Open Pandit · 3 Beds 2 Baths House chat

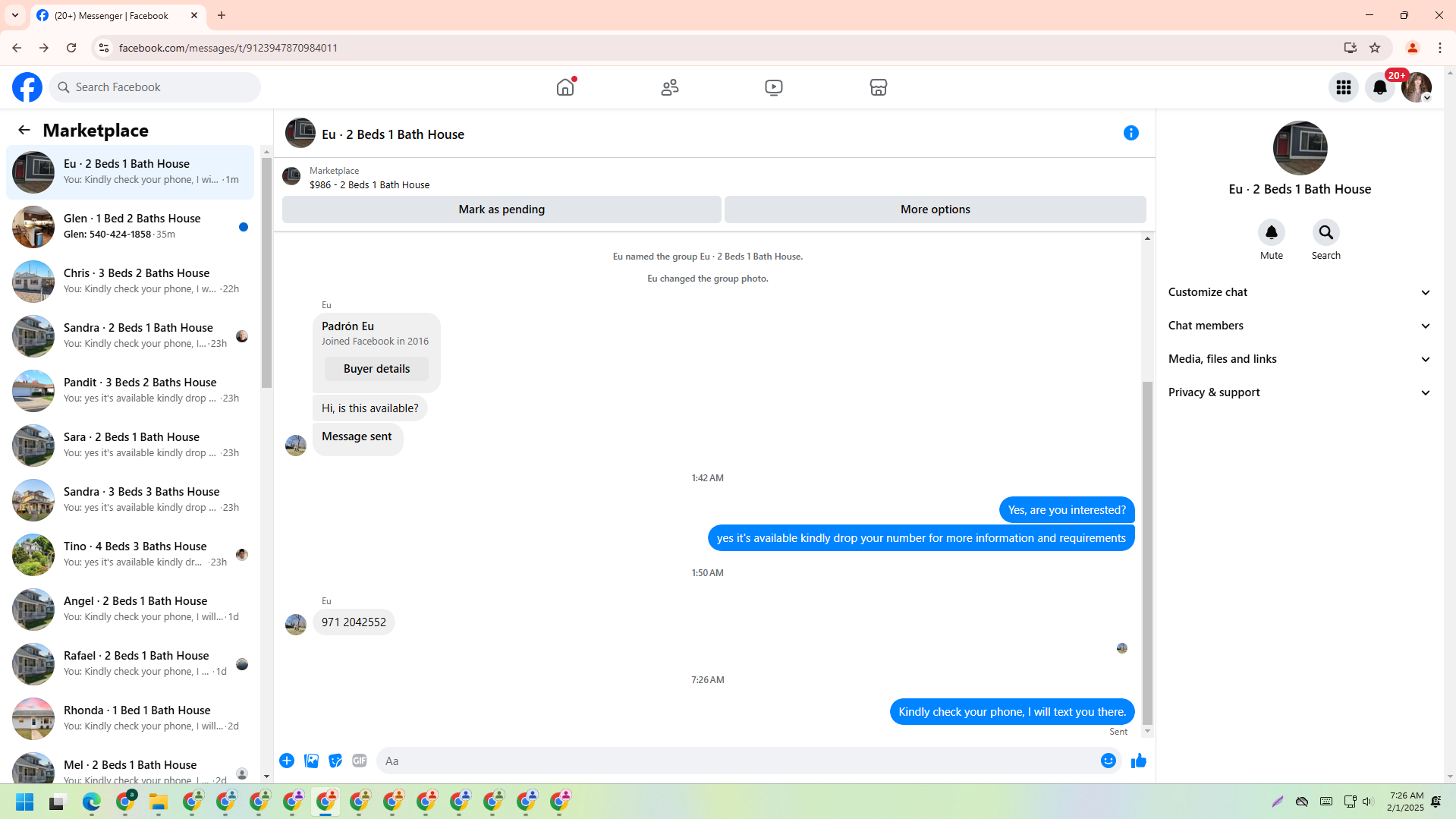[130, 391]
